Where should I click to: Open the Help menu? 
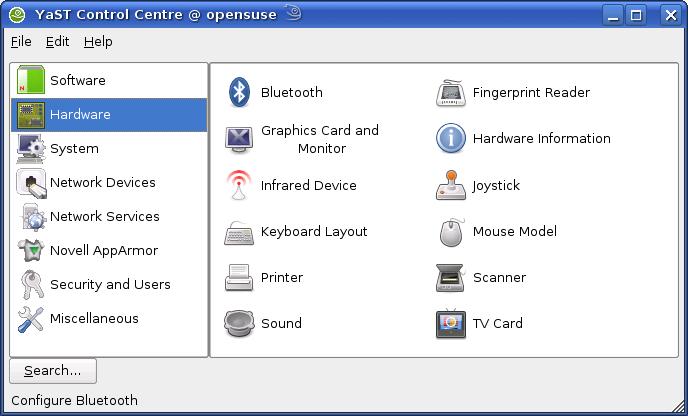pos(98,41)
